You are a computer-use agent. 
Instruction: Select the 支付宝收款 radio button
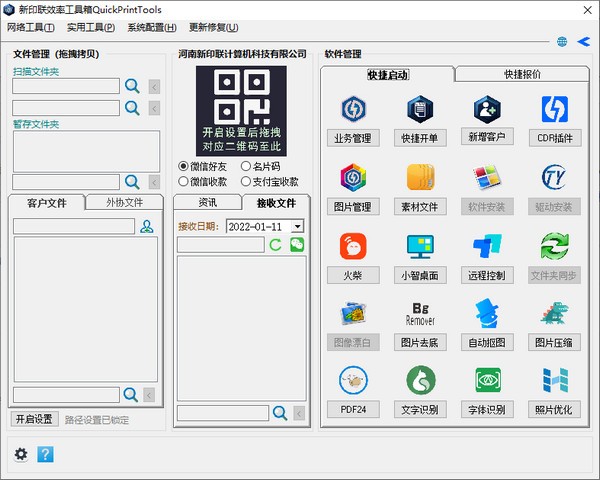tap(246, 182)
